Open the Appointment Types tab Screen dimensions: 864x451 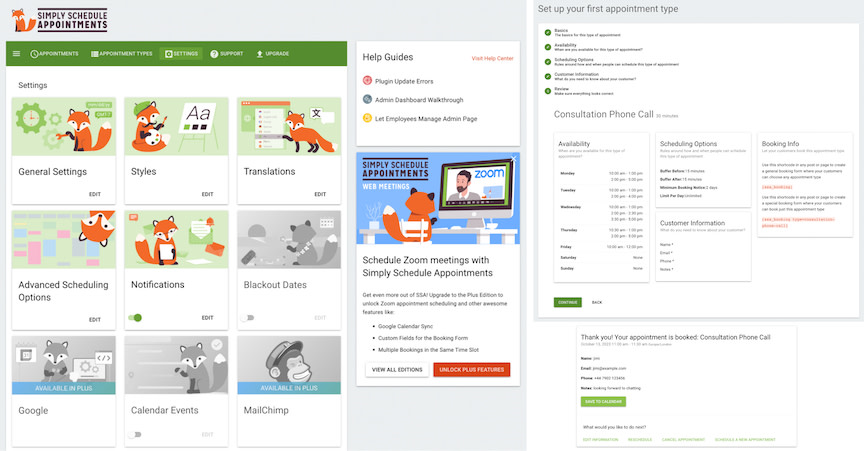pos(122,53)
